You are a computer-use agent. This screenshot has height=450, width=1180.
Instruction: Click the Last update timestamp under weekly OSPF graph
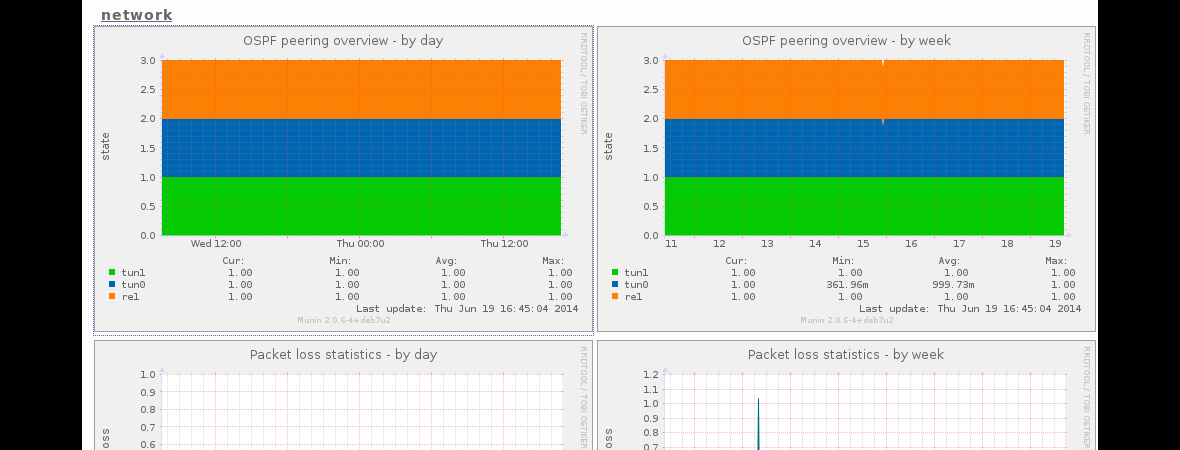[969, 309]
